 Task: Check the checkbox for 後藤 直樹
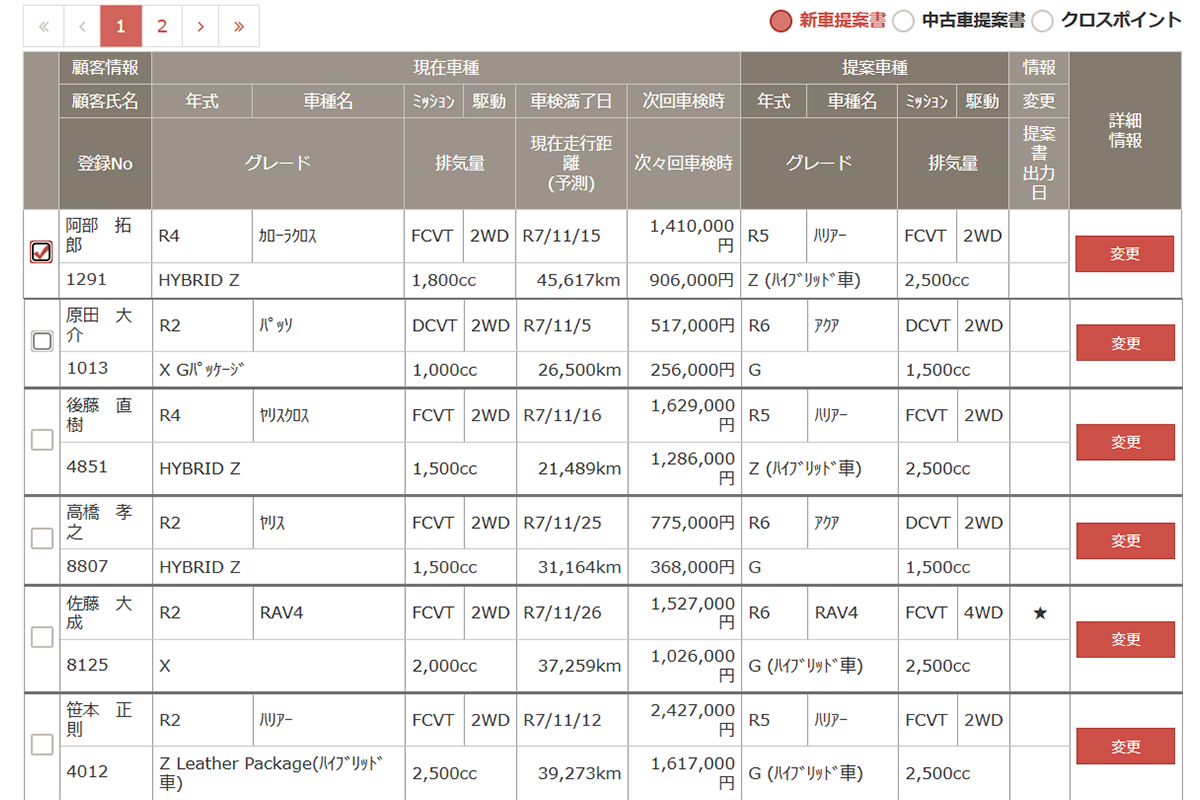42,440
